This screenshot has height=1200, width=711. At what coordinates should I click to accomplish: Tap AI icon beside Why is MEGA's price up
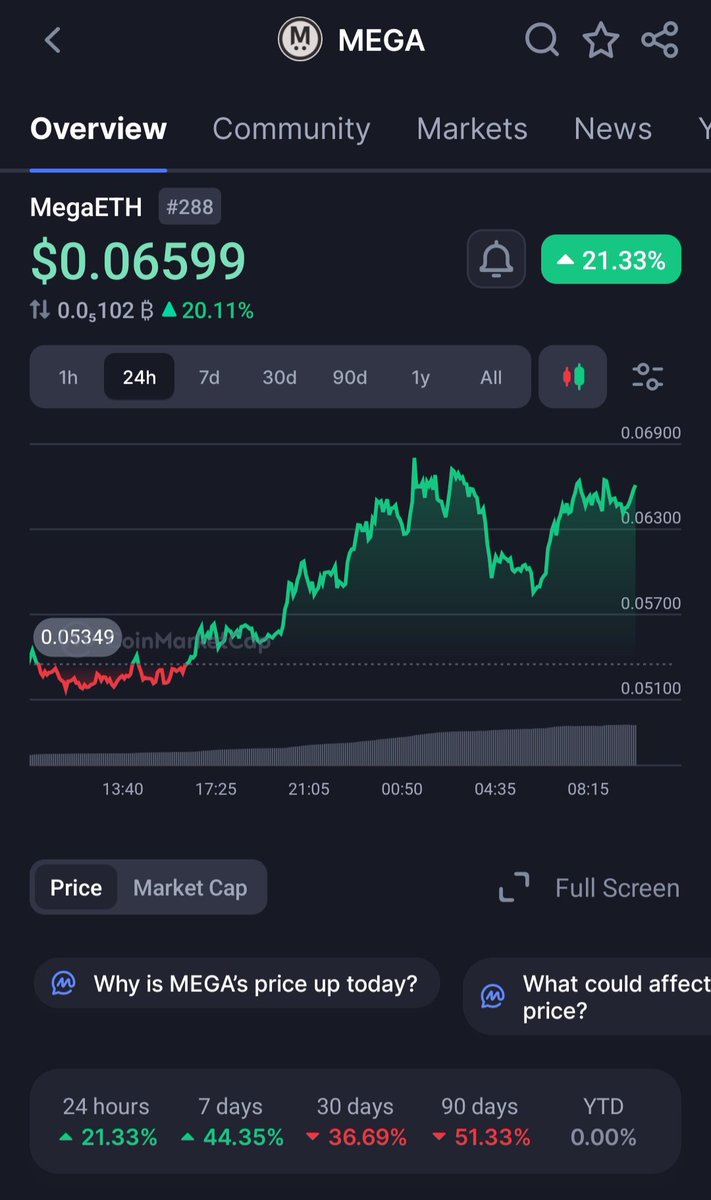point(62,984)
